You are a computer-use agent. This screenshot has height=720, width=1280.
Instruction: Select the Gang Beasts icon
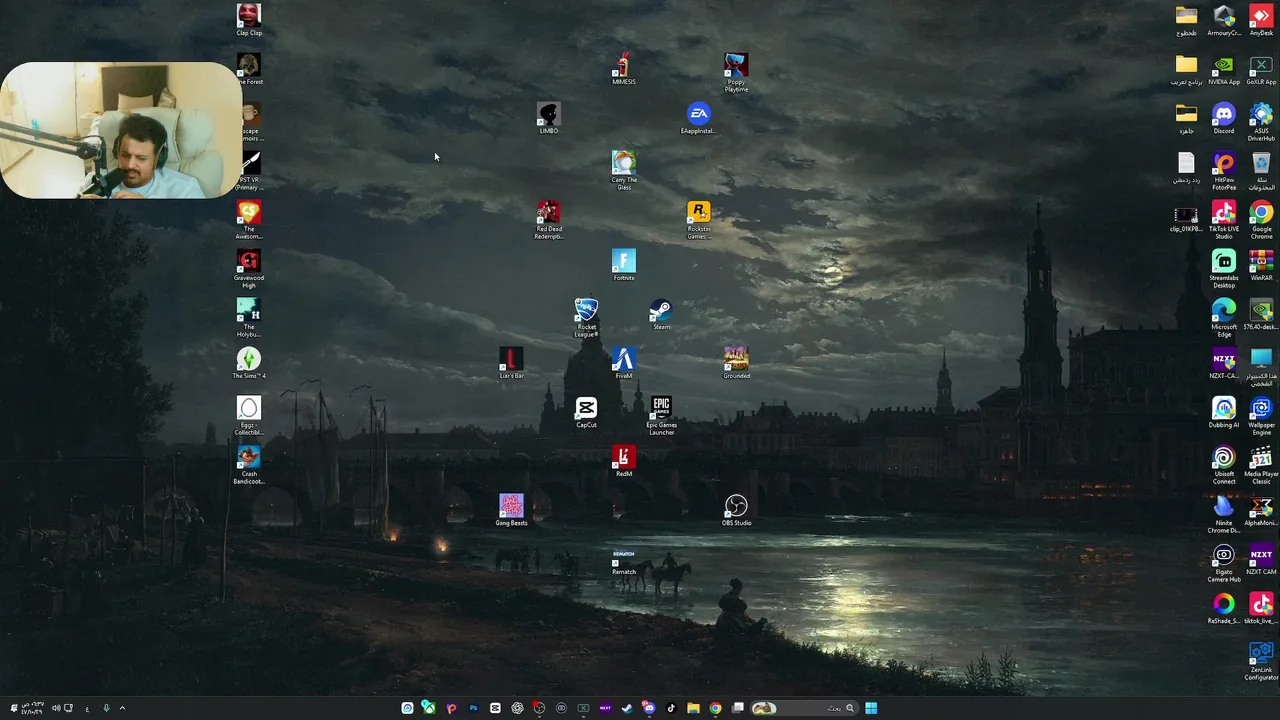[511, 509]
